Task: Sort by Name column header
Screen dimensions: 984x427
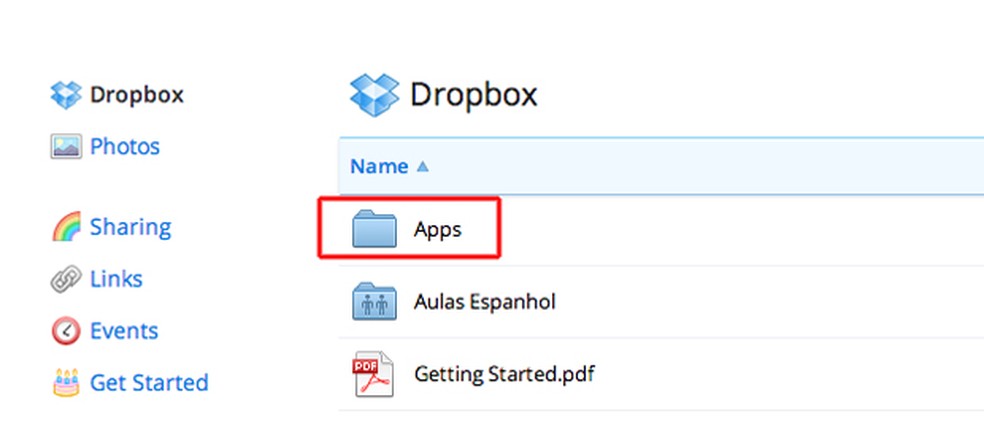Action: [379, 166]
